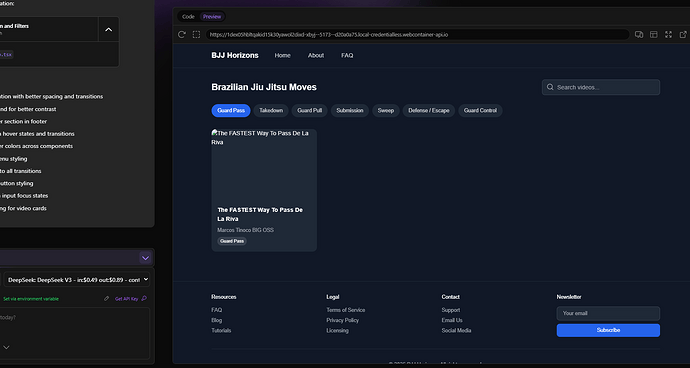The image size is (690, 368).
Task: Activate the element selector icon beside reload
Action: pos(196,34)
